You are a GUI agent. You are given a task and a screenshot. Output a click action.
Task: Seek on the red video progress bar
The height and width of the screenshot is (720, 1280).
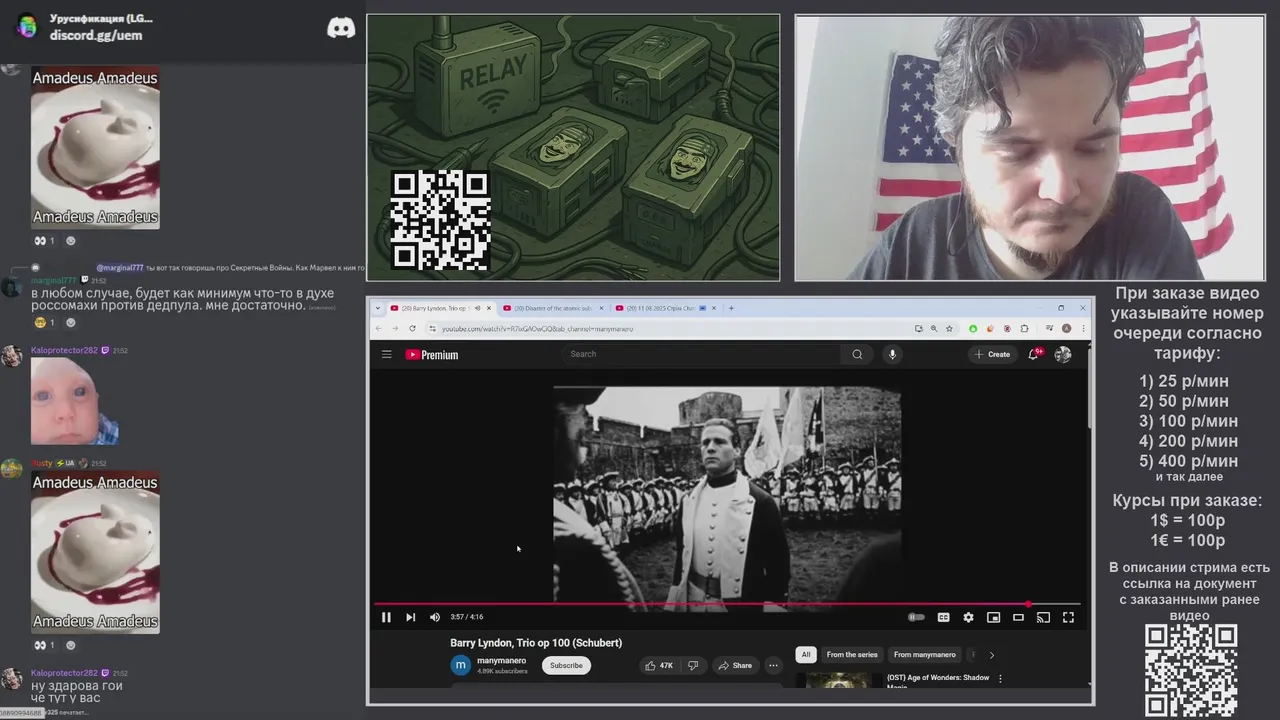click(727, 604)
